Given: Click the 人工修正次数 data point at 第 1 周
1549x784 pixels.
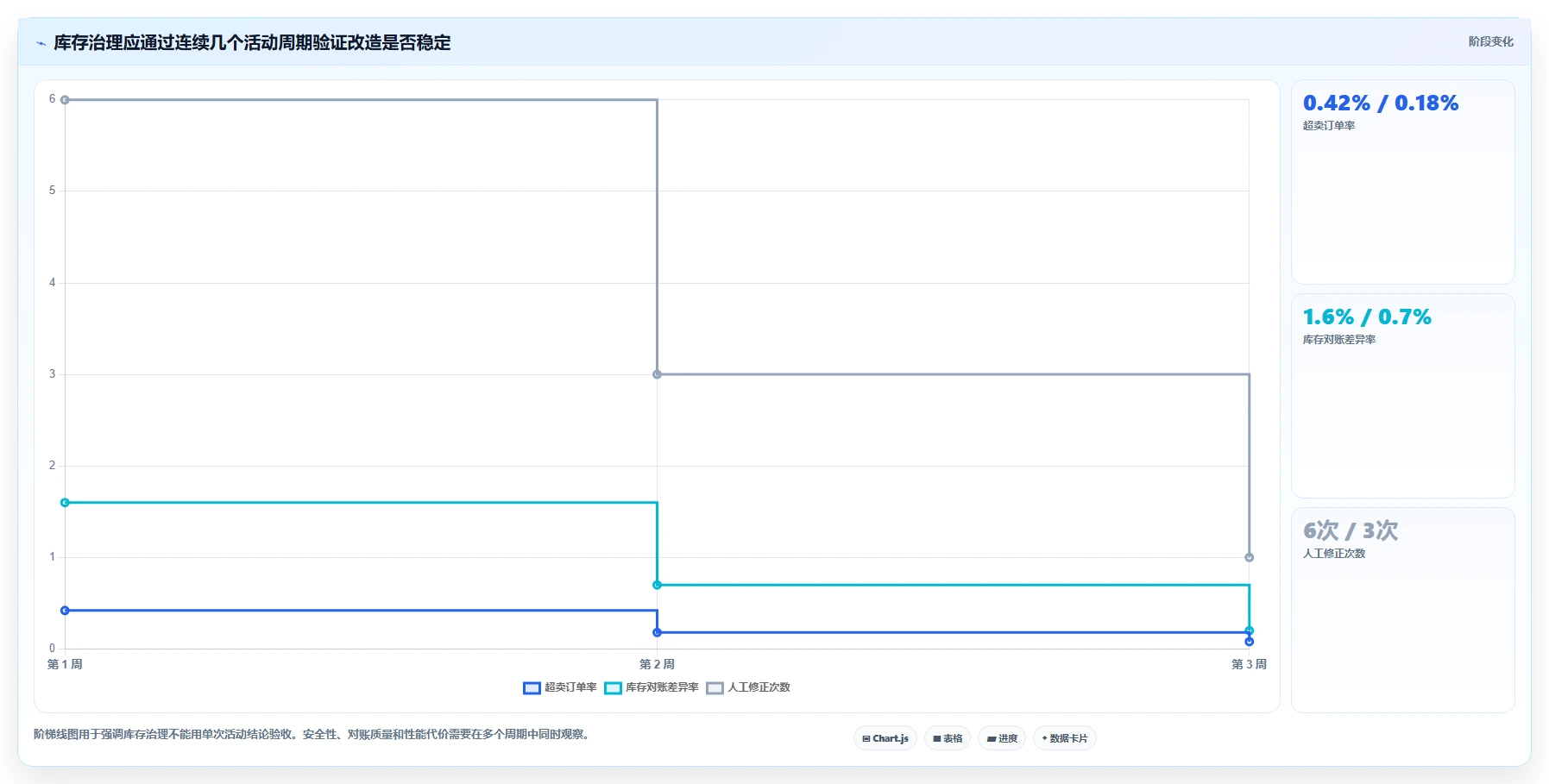Looking at the screenshot, I should pyautogui.click(x=65, y=100).
